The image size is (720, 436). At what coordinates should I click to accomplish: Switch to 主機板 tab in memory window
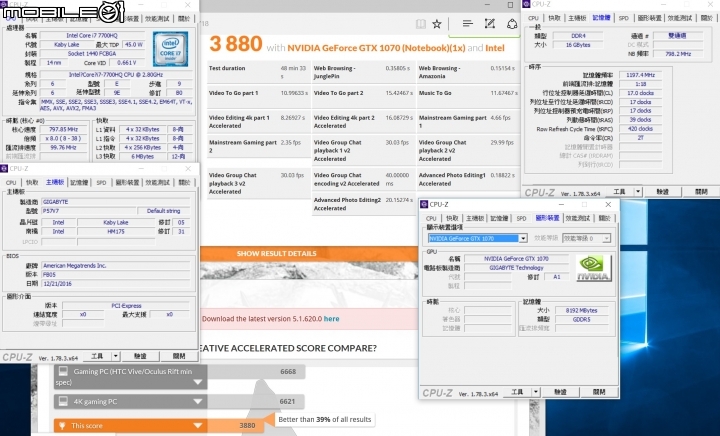577,18
